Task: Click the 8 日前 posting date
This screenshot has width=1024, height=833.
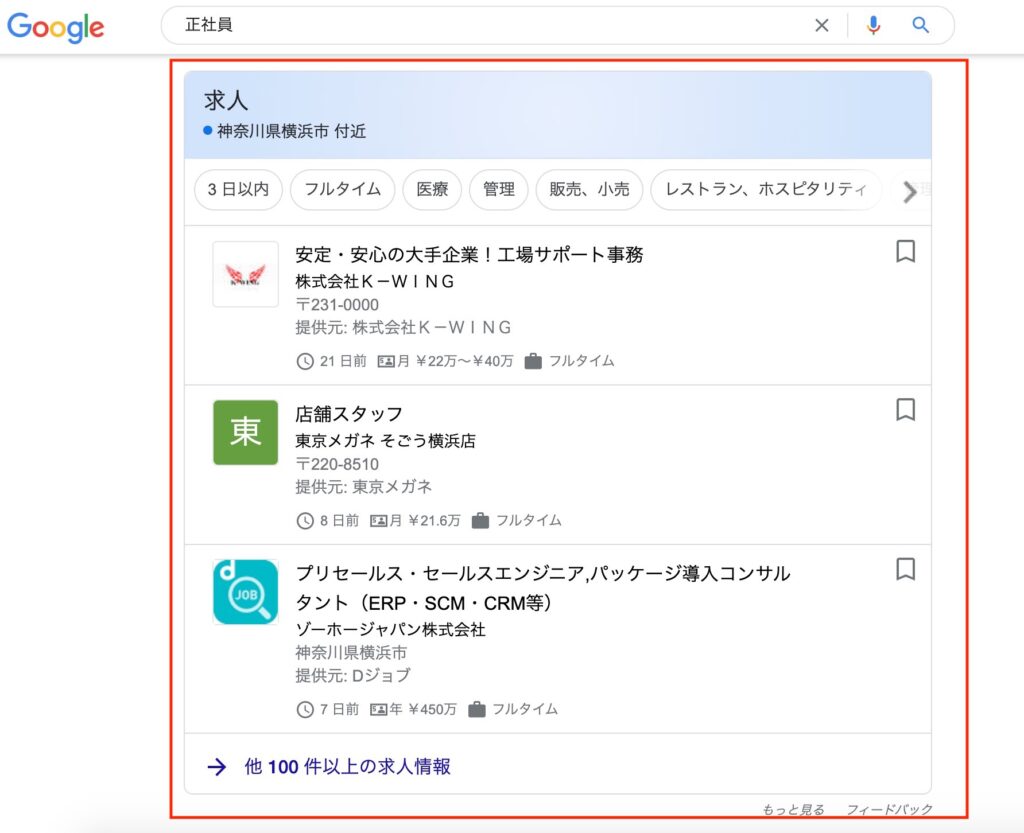Action: click(340, 520)
